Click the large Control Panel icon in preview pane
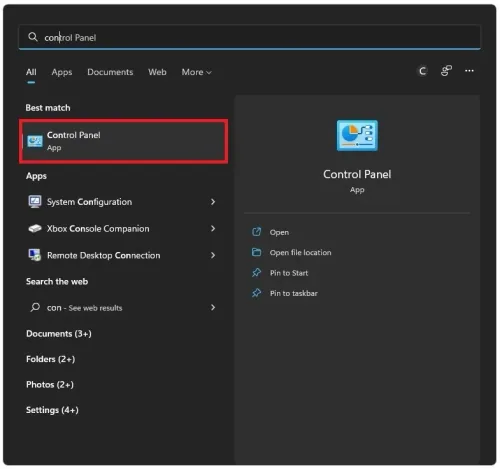 [x=357, y=136]
